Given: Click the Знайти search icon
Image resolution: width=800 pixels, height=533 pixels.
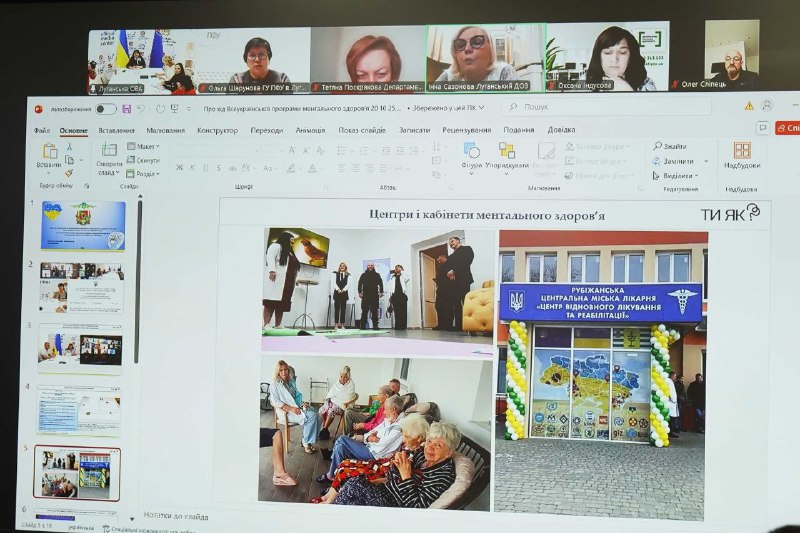Looking at the screenshot, I should (x=671, y=146).
